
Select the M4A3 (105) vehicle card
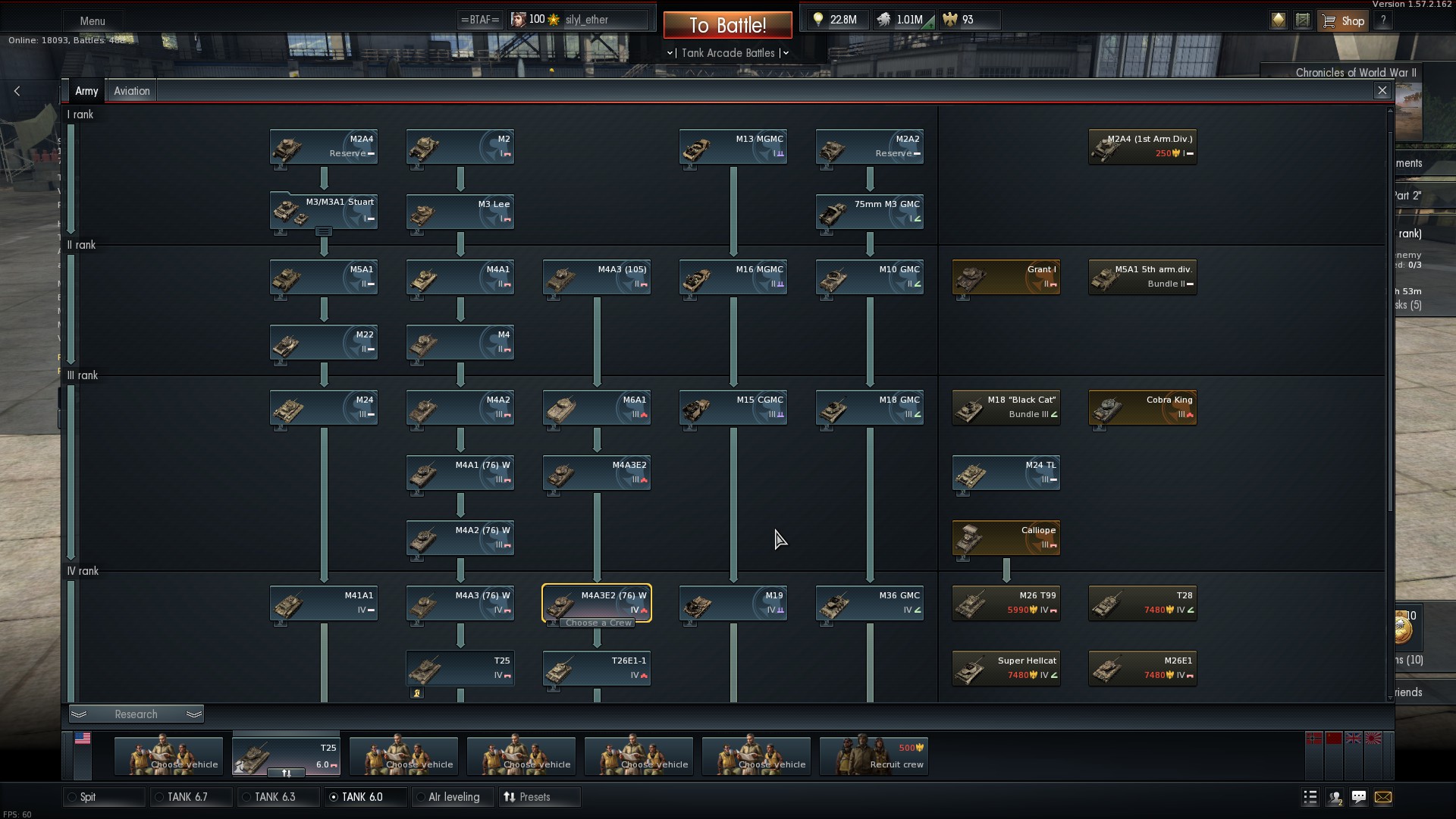[597, 277]
